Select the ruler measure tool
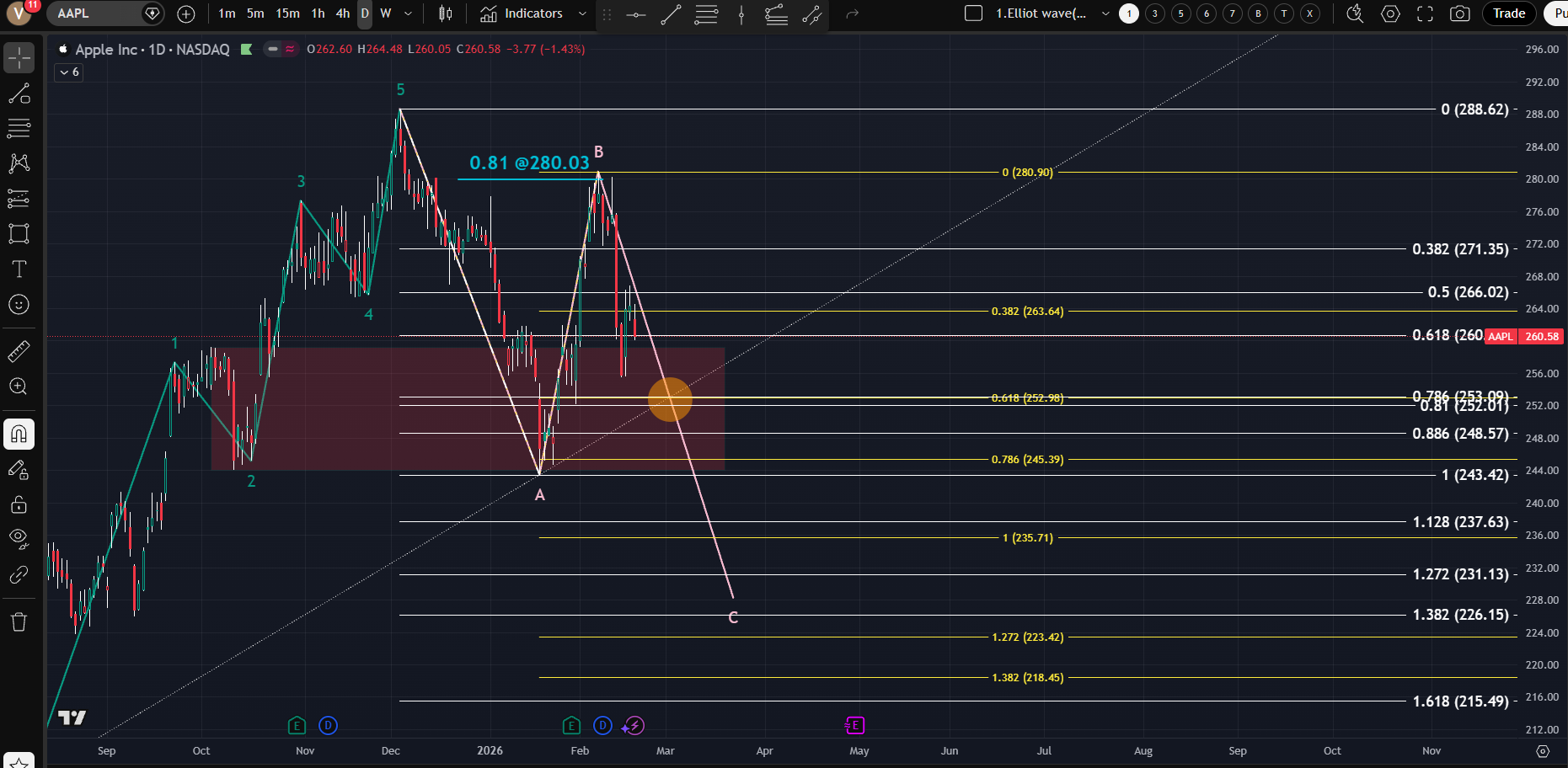1568x768 pixels. click(x=19, y=351)
